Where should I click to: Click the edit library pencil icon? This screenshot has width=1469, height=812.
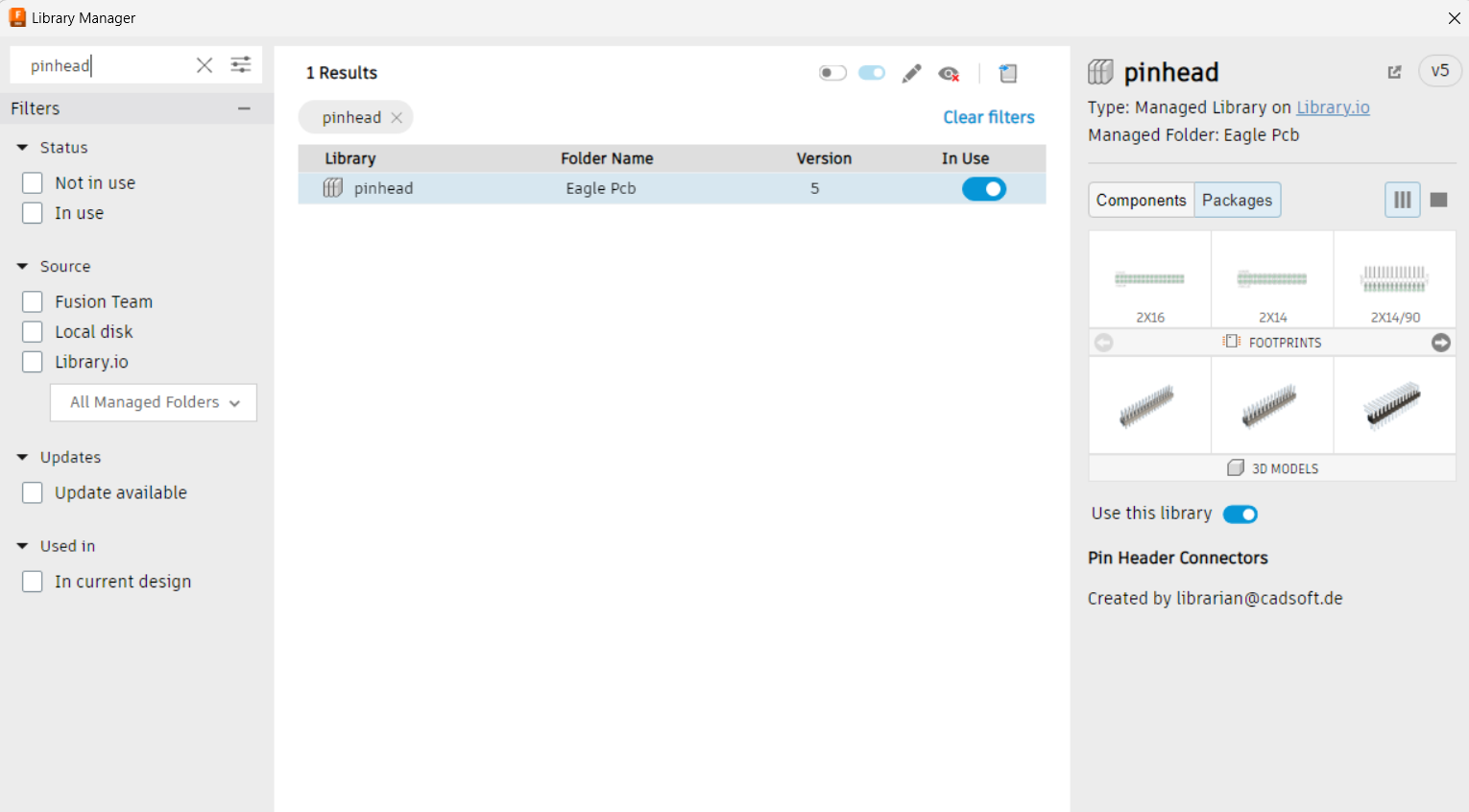tap(911, 74)
